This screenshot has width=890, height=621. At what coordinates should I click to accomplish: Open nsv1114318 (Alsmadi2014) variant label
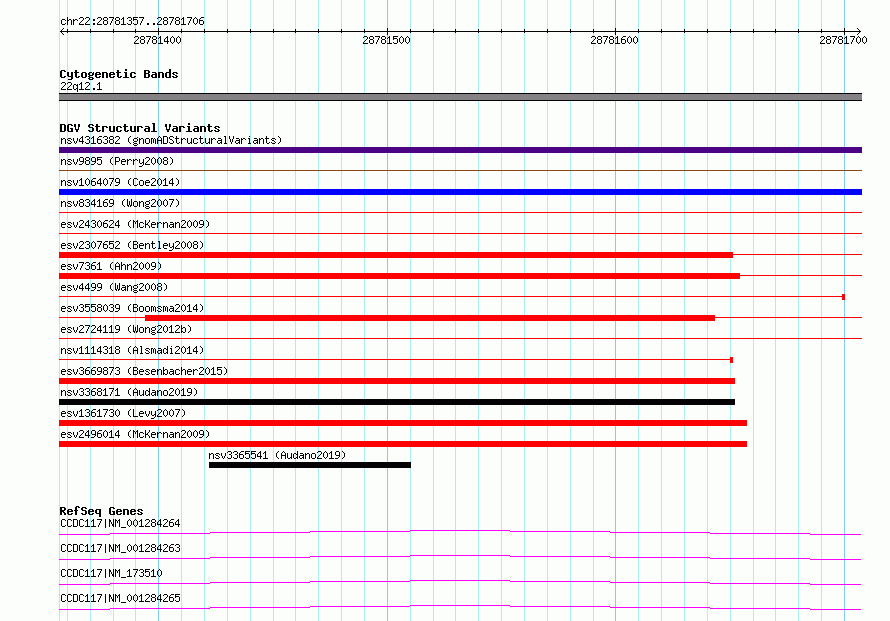tap(132, 350)
